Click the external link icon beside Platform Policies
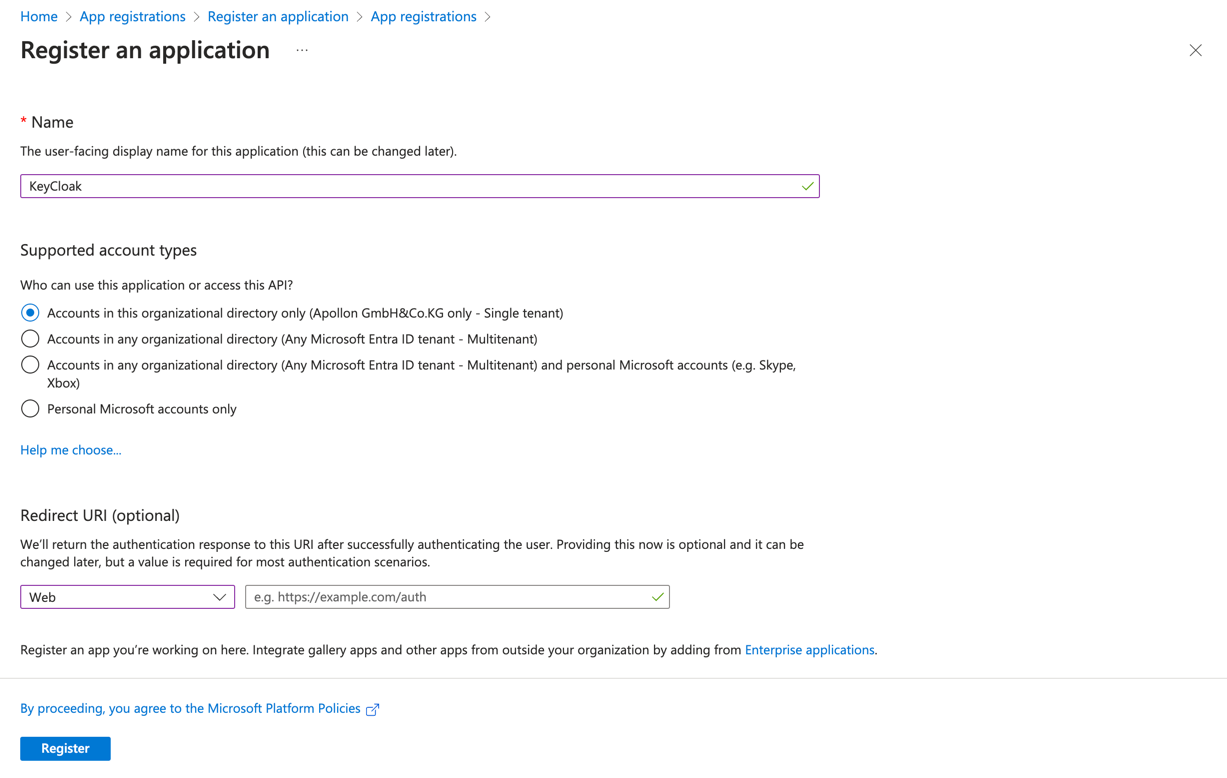The image size is (1227, 778). [x=373, y=709]
